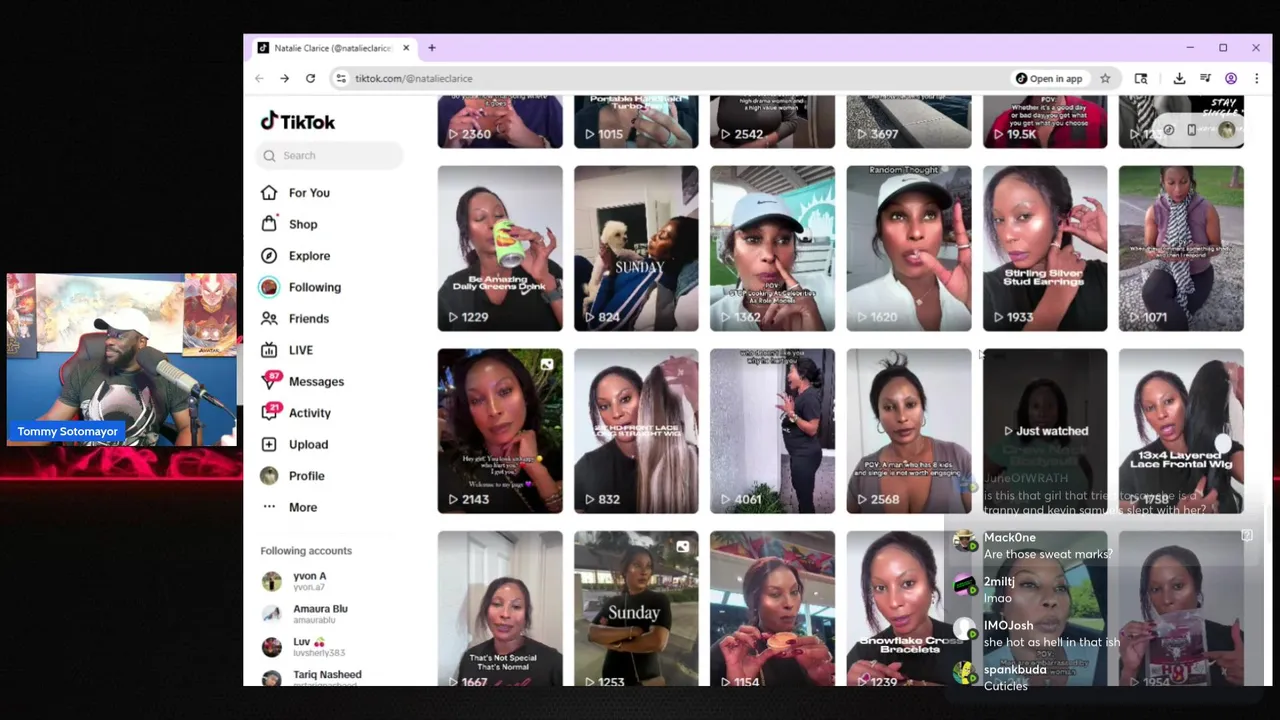The image size is (1280, 720).
Task: Open the video with 1071 views
Action: [x=1181, y=248]
